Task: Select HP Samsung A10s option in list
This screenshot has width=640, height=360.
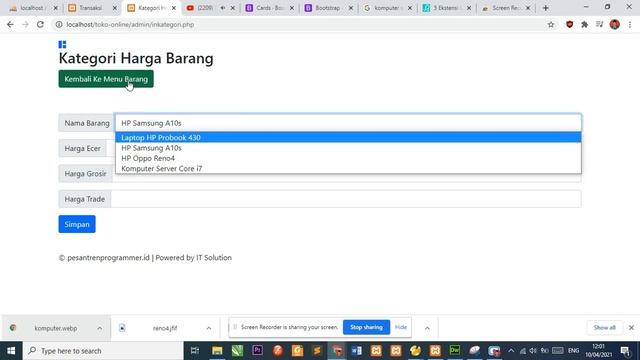Action: [348, 148]
